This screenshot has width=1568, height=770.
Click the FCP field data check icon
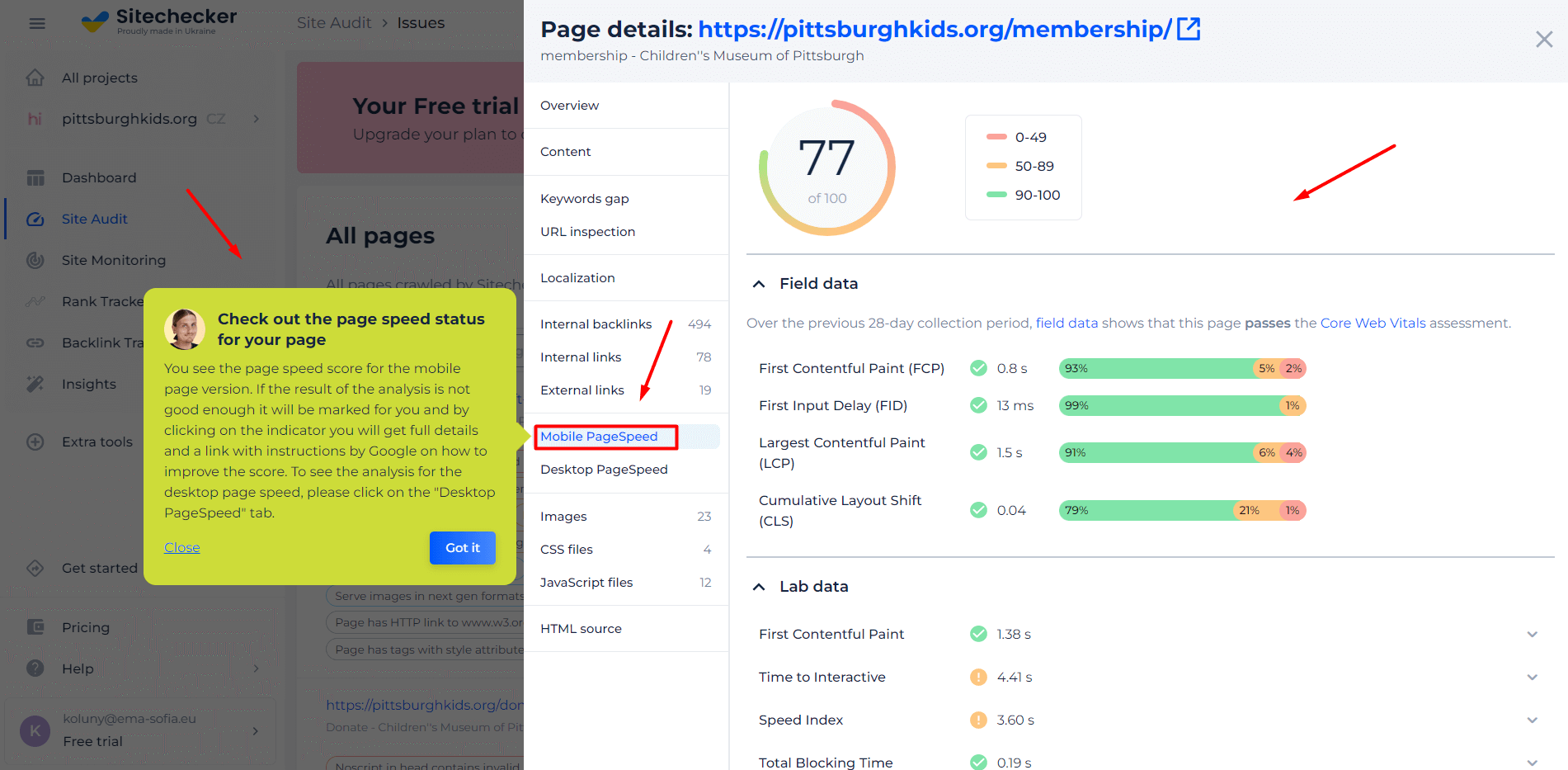[x=978, y=368]
